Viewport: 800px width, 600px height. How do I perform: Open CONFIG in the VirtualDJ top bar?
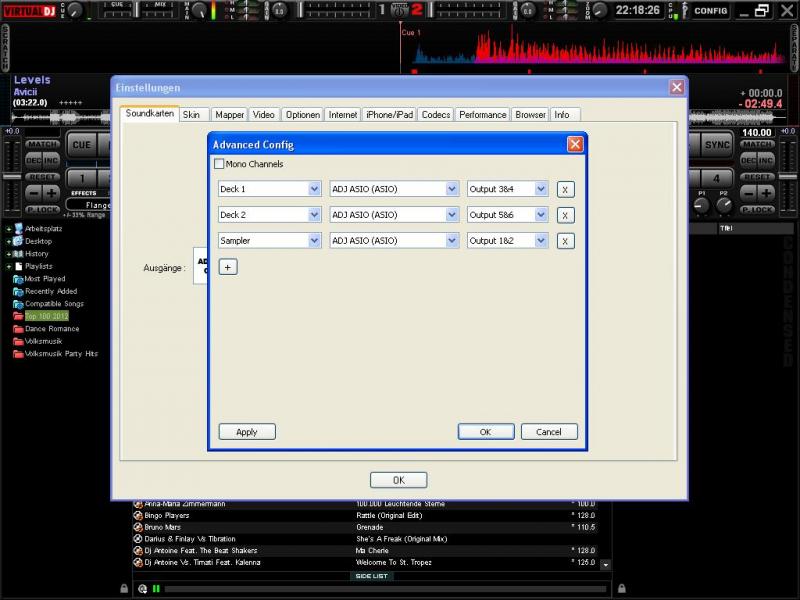coord(711,11)
